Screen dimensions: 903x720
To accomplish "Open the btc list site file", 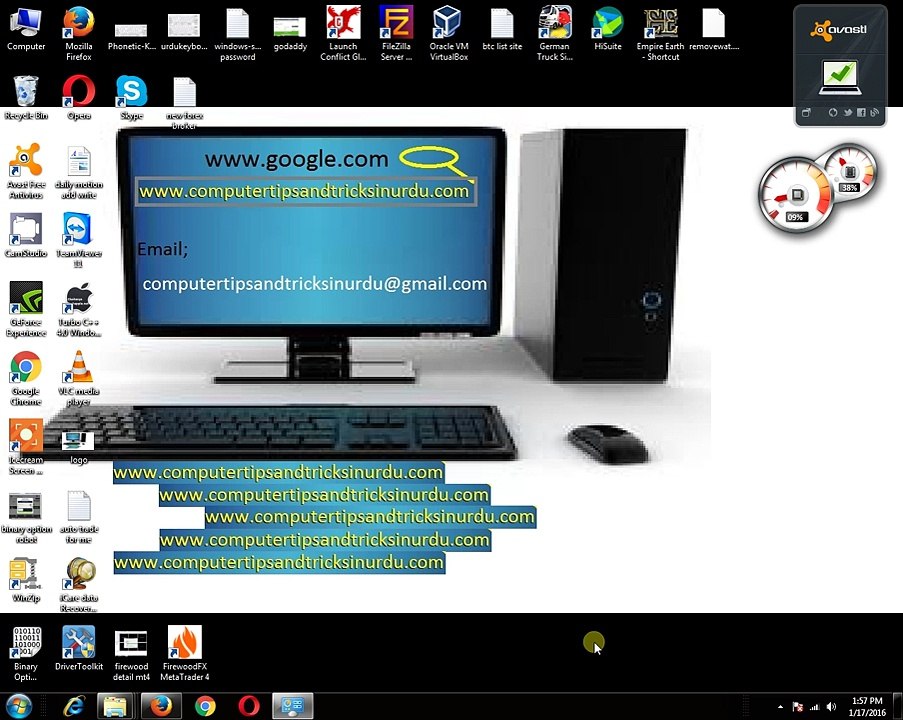I will click(x=502, y=29).
